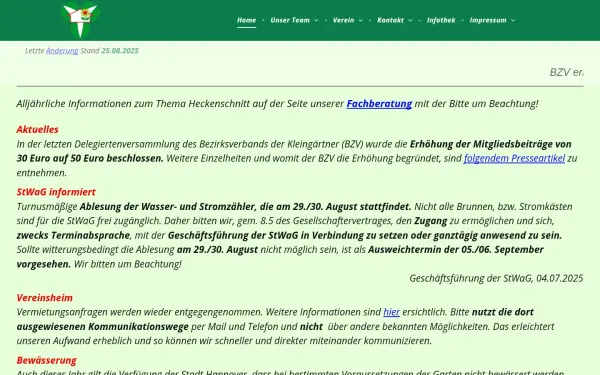Image resolution: width=600 pixels, height=375 pixels.
Task: Select the date text 25.08.2025
Action: tap(120, 51)
